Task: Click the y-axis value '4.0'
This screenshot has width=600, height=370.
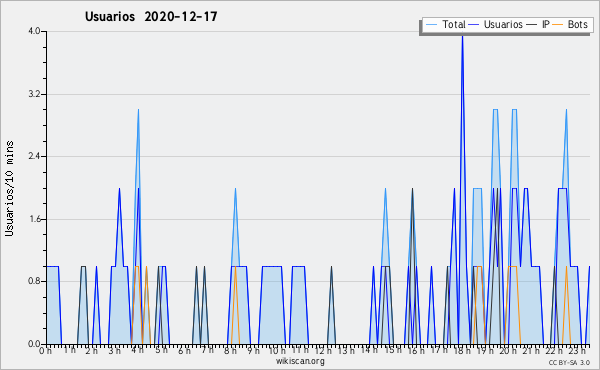Action: click(x=35, y=31)
